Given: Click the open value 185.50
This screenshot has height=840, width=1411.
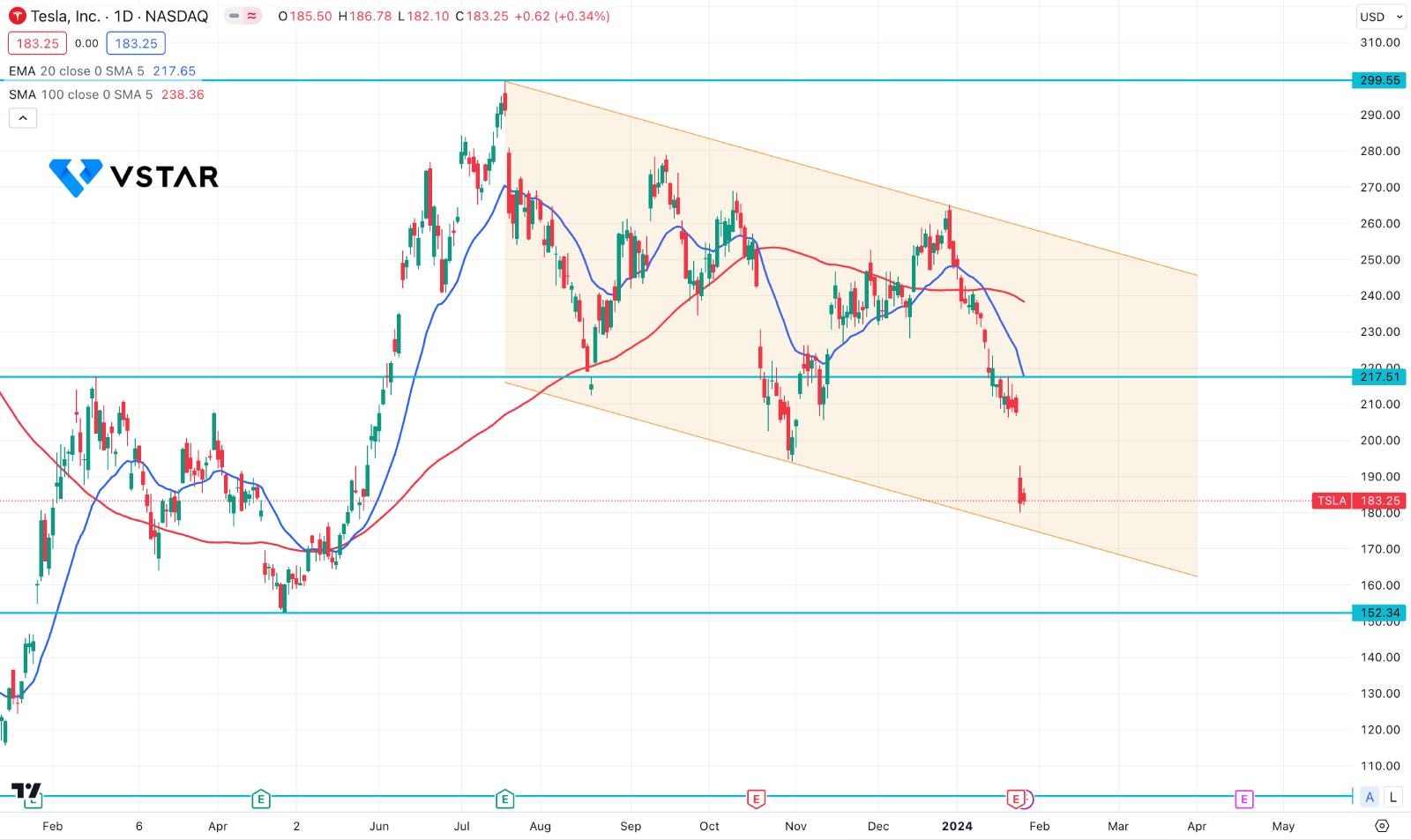Looking at the screenshot, I should pos(311,16).
